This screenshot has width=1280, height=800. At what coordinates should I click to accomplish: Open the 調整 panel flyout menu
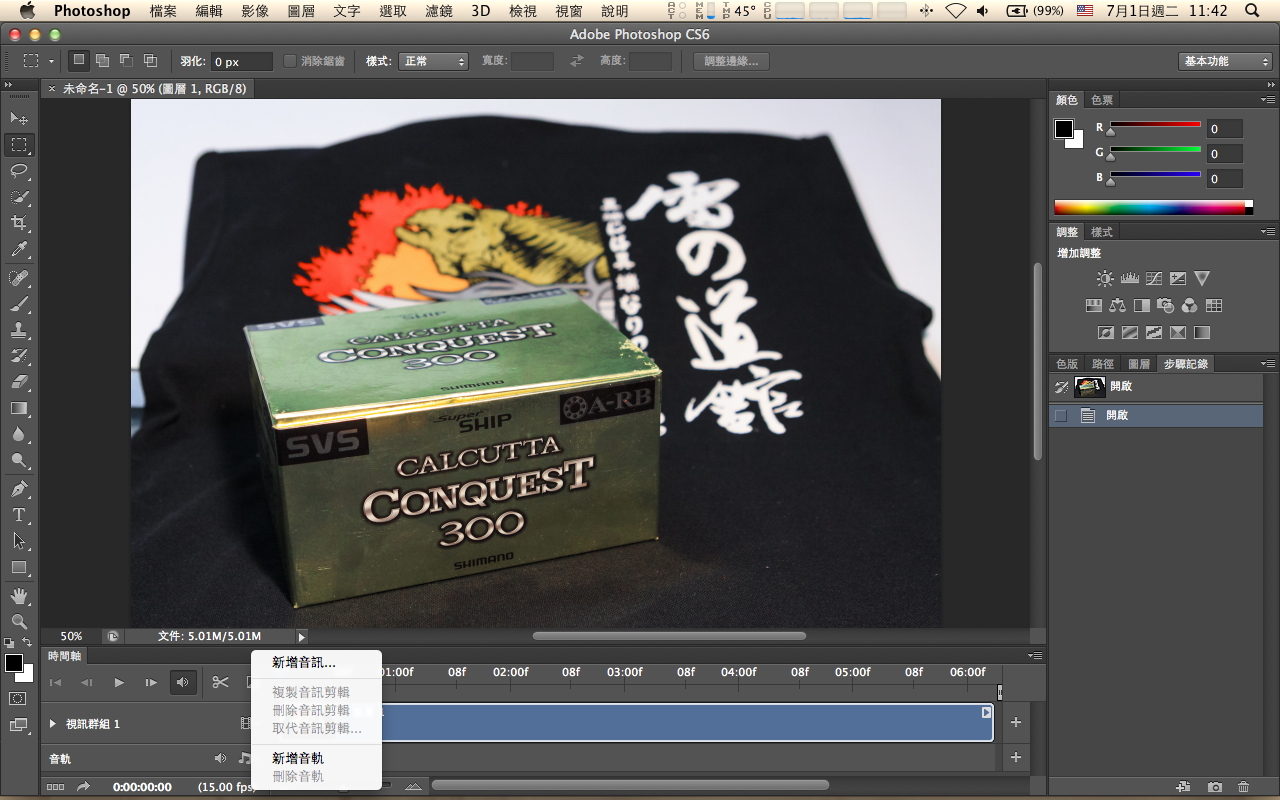coord(1268,232)
